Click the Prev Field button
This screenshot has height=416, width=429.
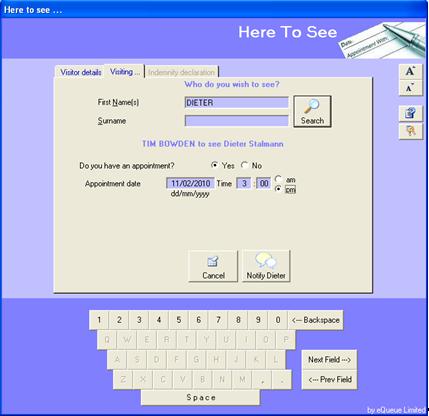(x=329, y=379)
